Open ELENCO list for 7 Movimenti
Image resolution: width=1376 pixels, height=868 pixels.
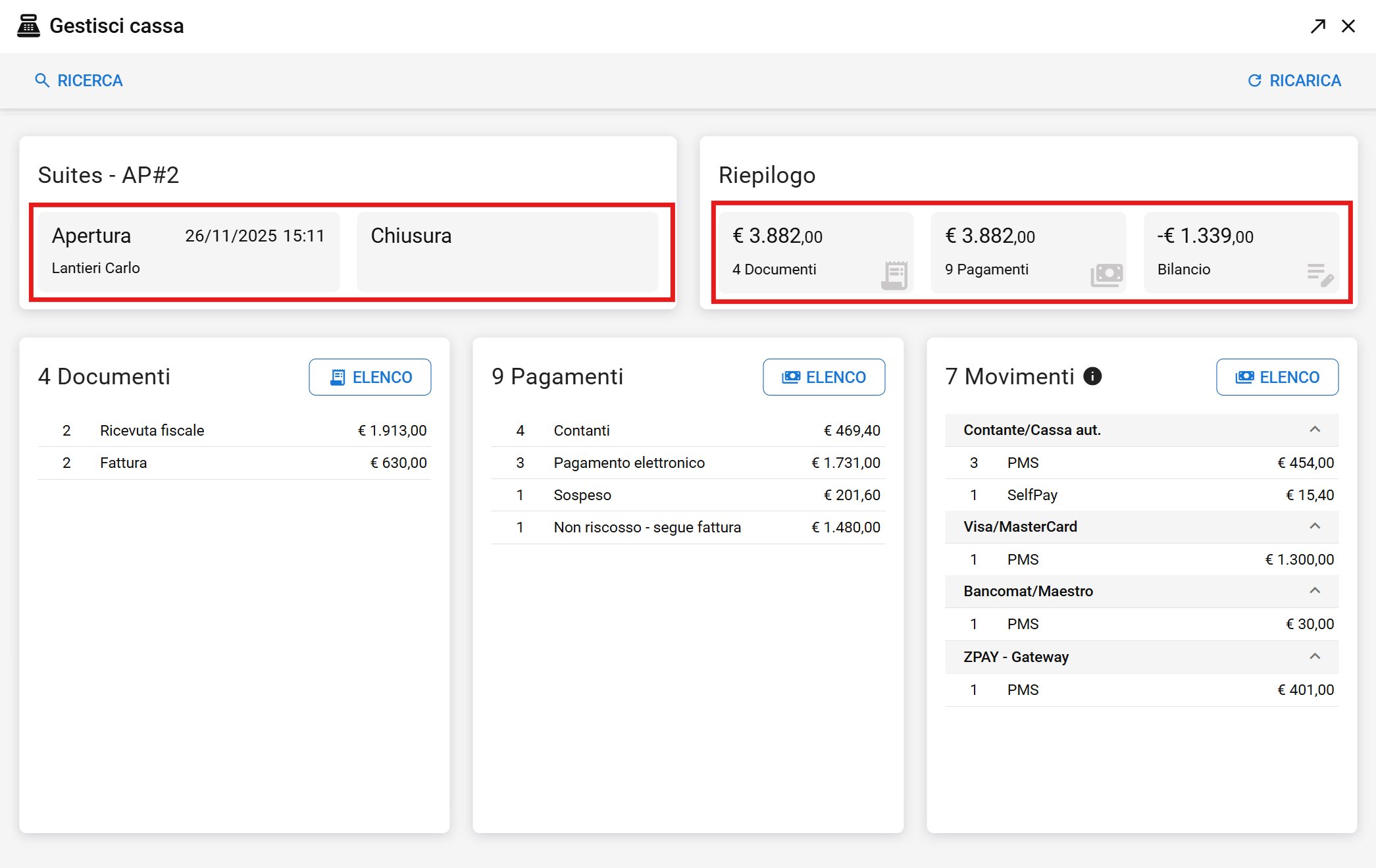click(1277, 377)
